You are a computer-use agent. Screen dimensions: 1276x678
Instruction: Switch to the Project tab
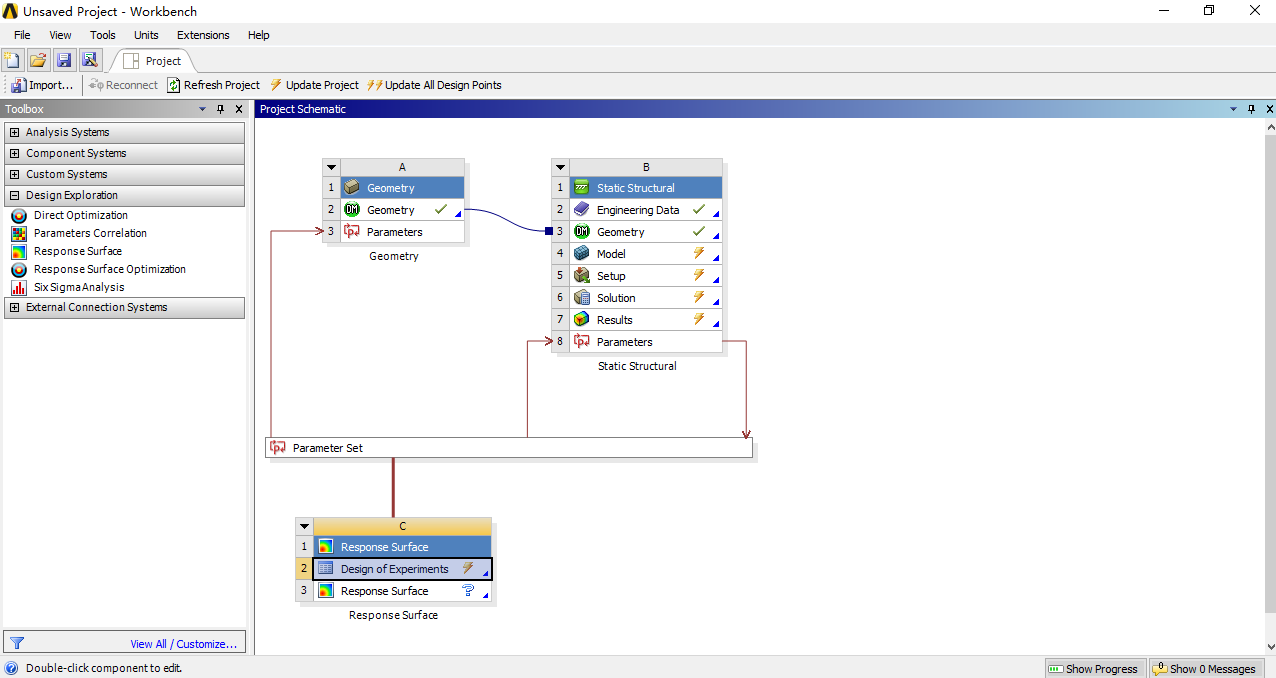point(161,60)
